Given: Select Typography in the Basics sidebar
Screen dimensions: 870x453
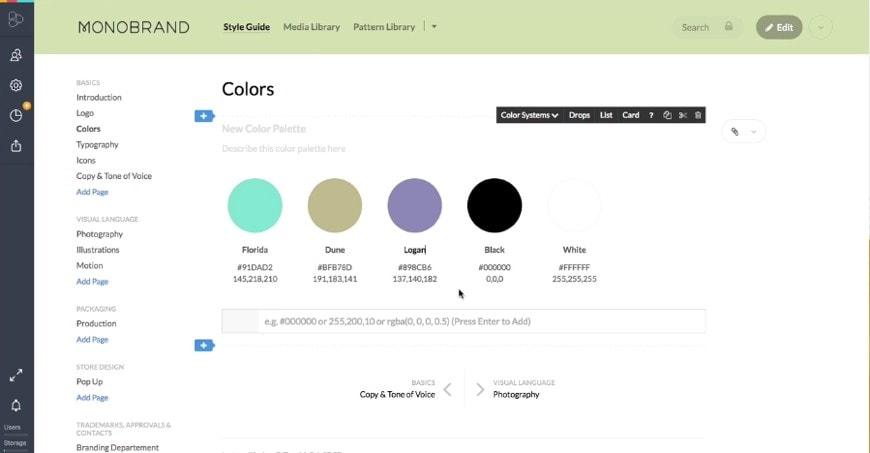Looking at the screenshot, I should point(97,145).
